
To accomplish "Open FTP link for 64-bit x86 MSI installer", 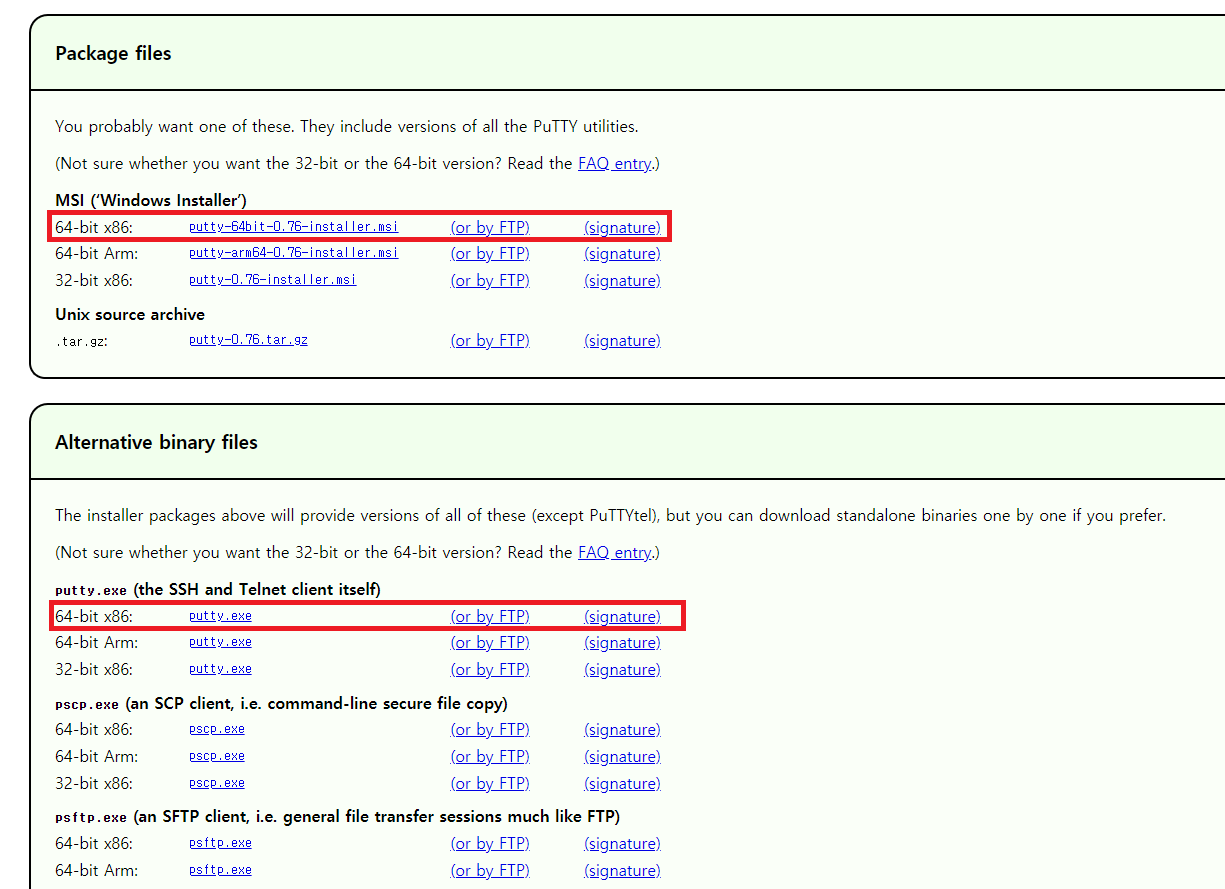I will pos(490,227).
